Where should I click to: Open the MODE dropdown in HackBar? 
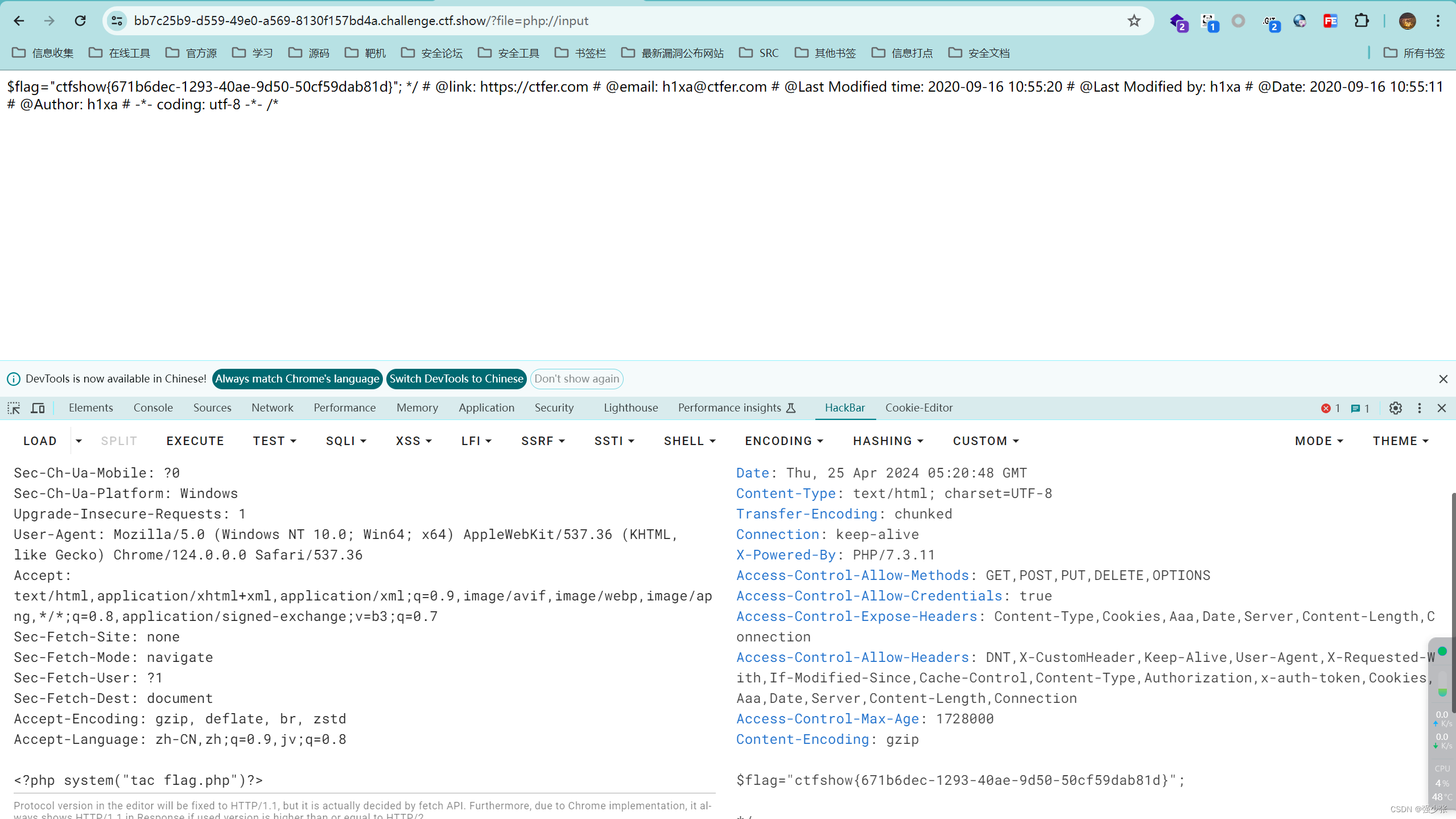click(x=1318, y=441)
